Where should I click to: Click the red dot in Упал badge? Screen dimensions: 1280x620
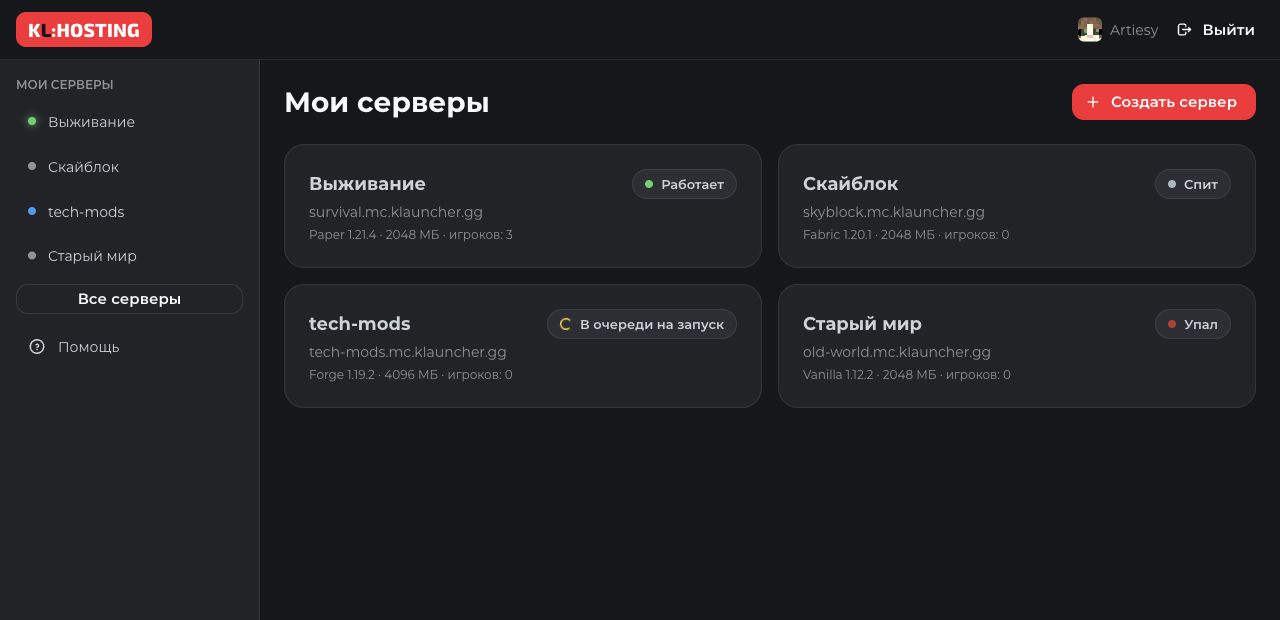[x=1172, y=324]
